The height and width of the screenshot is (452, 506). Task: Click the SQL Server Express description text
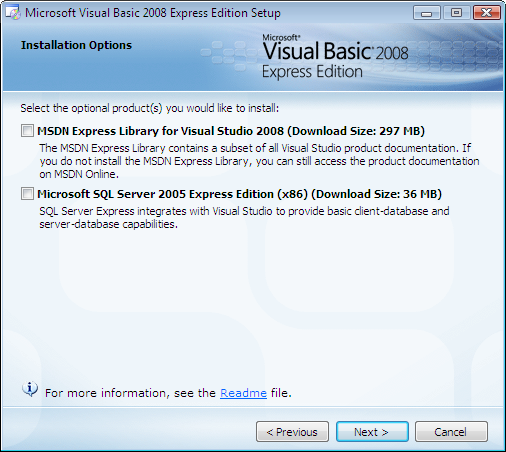pos(244,218)
